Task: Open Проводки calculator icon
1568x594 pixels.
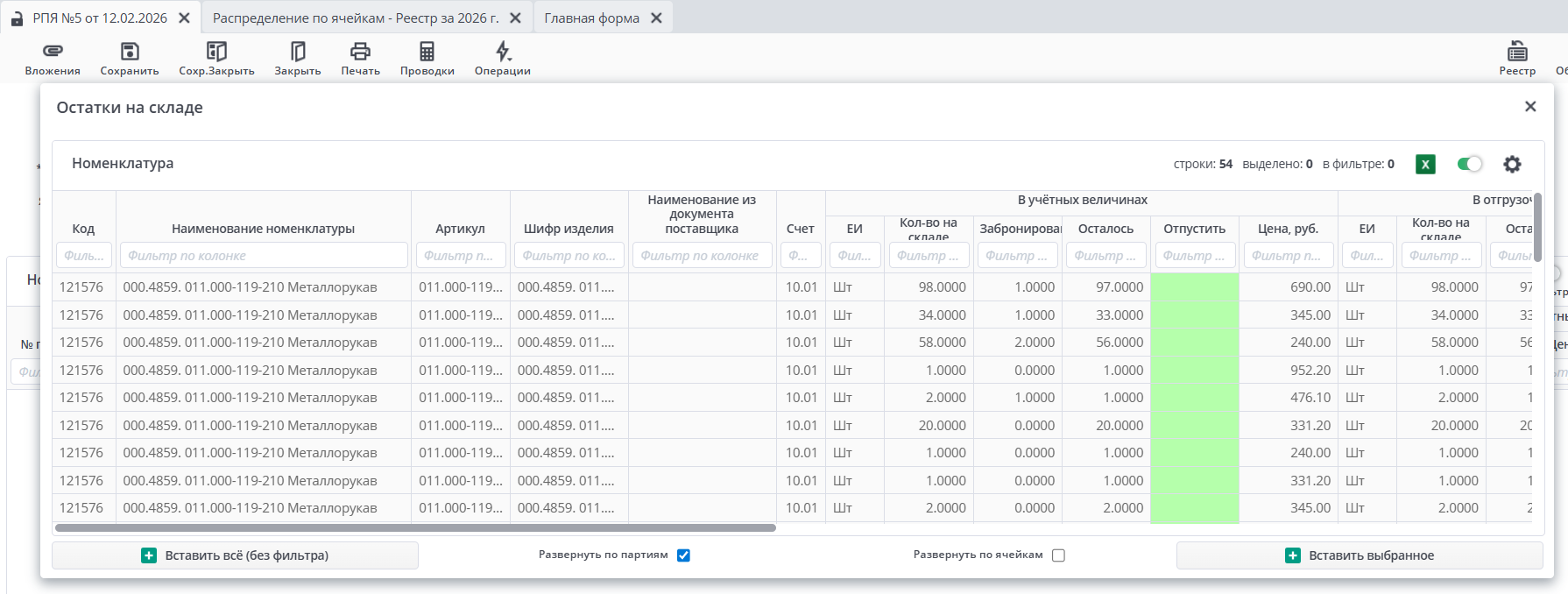Action: [427, 53]
